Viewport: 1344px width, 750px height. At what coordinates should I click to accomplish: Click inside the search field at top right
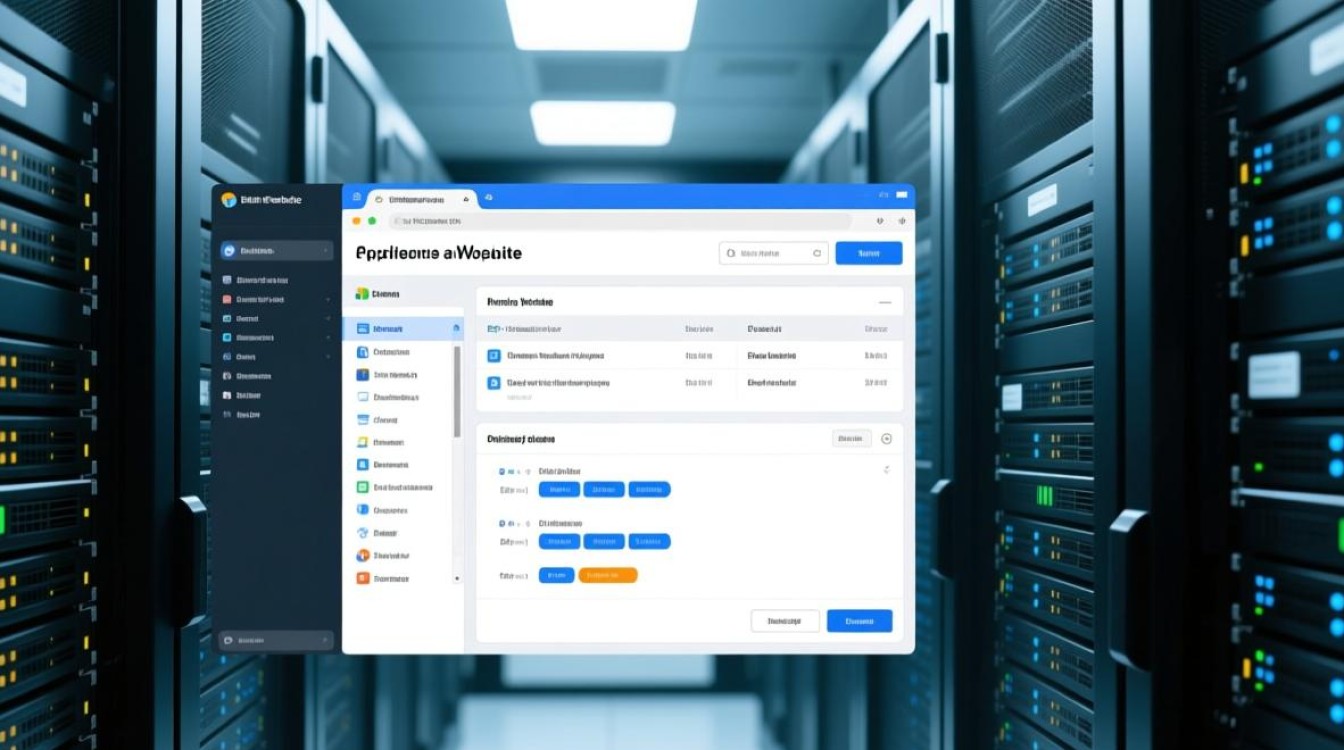(x=775, y=254)
